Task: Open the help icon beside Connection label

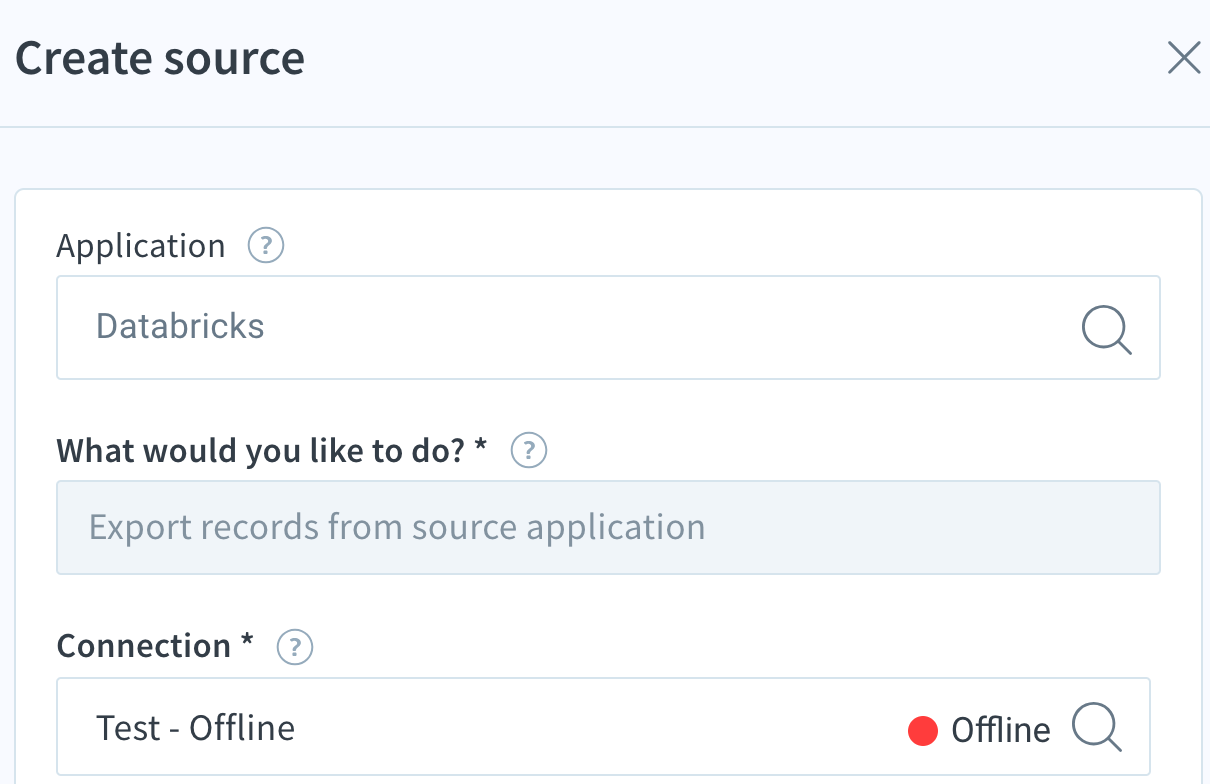Action: (295, 647)
